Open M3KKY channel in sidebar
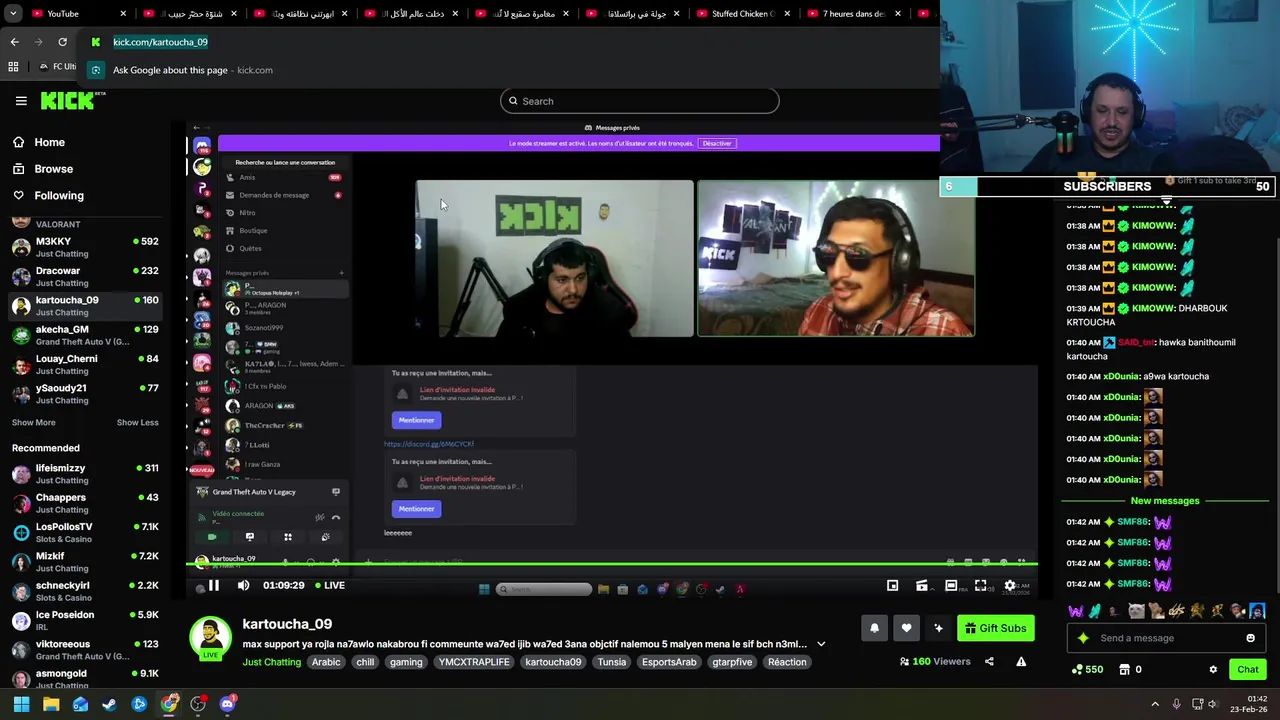Viewport: 1280px width, 720px height. (85, 247)
